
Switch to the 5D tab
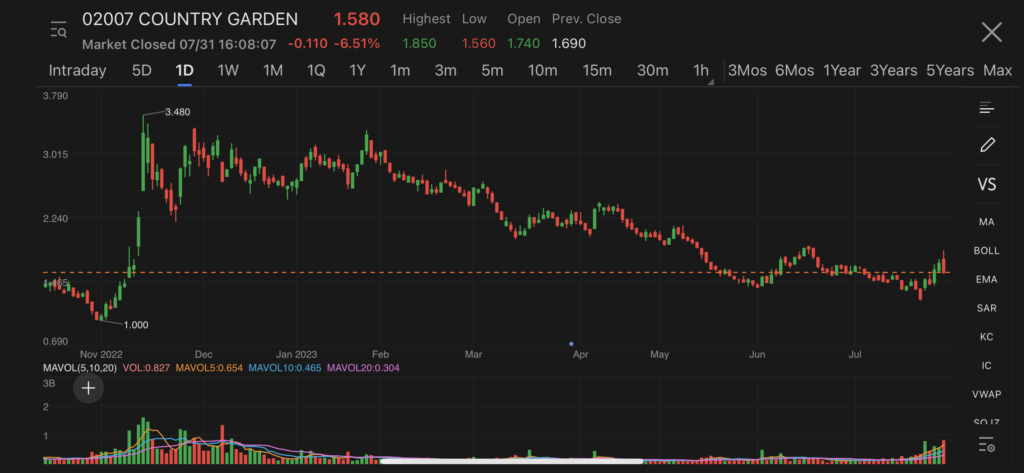(142, 71)
